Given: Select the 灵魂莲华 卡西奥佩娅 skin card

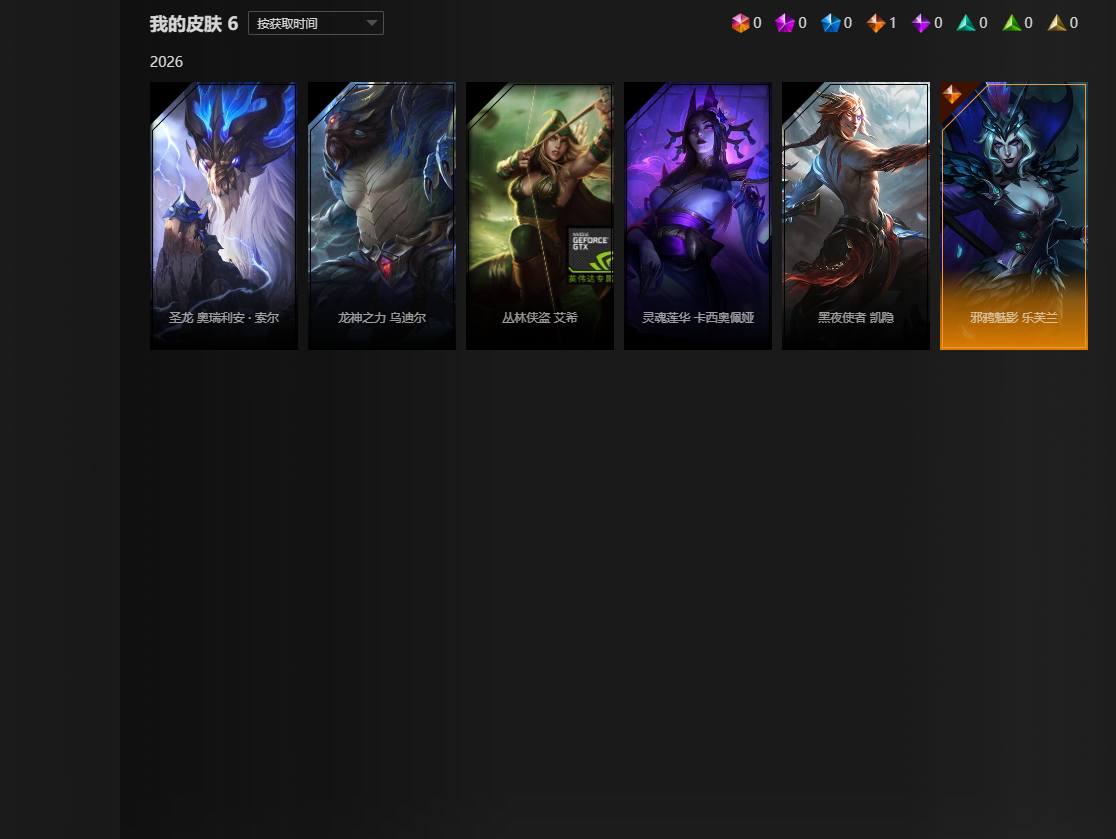Looking at the screenshot, I should click(x=698, y=216).
